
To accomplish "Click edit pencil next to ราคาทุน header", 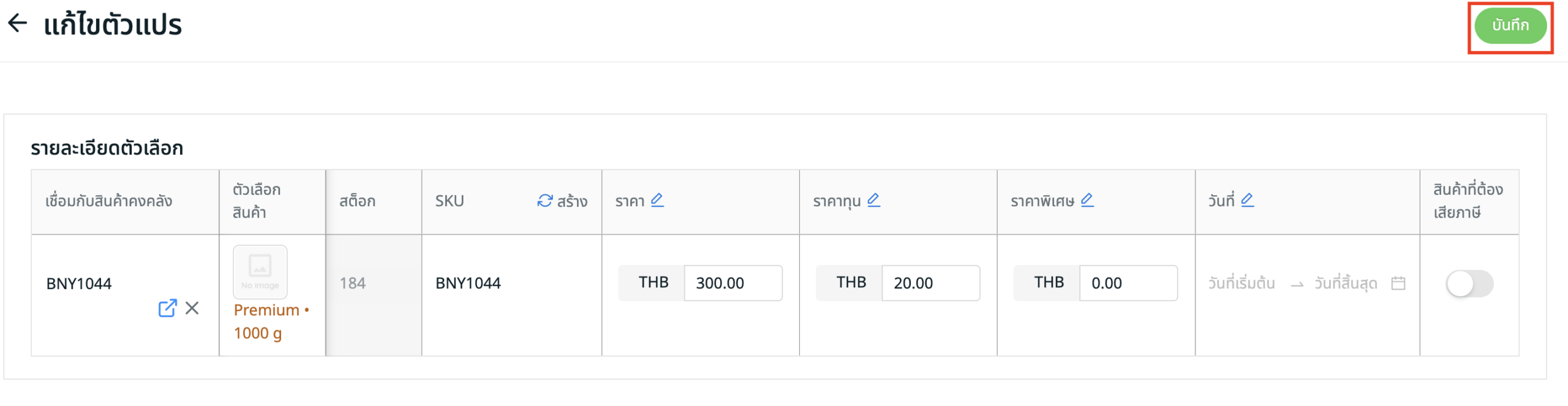I will [873, 200].
